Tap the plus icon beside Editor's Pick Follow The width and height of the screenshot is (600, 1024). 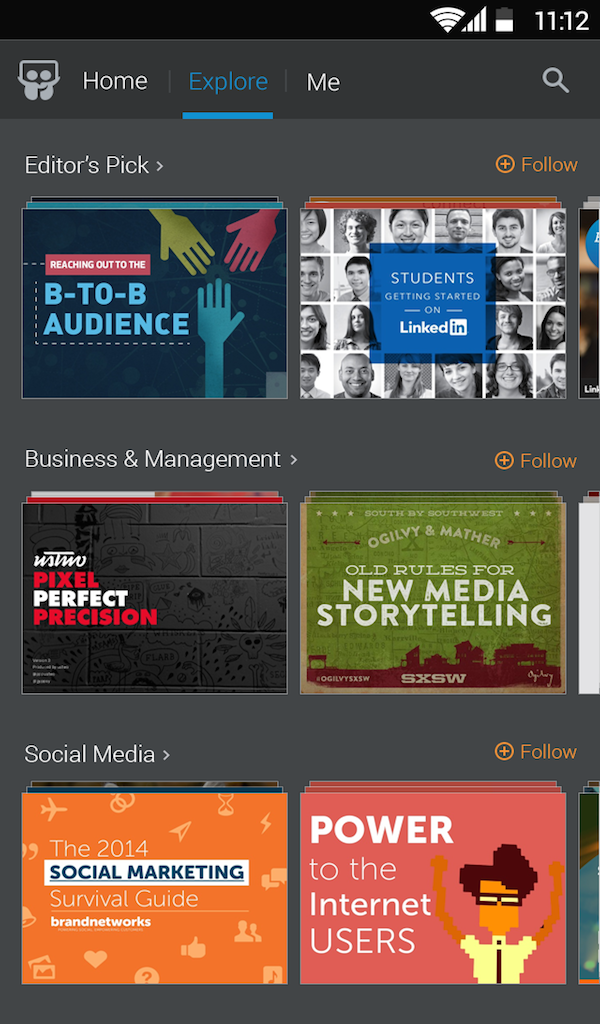(x=504, y=164)
